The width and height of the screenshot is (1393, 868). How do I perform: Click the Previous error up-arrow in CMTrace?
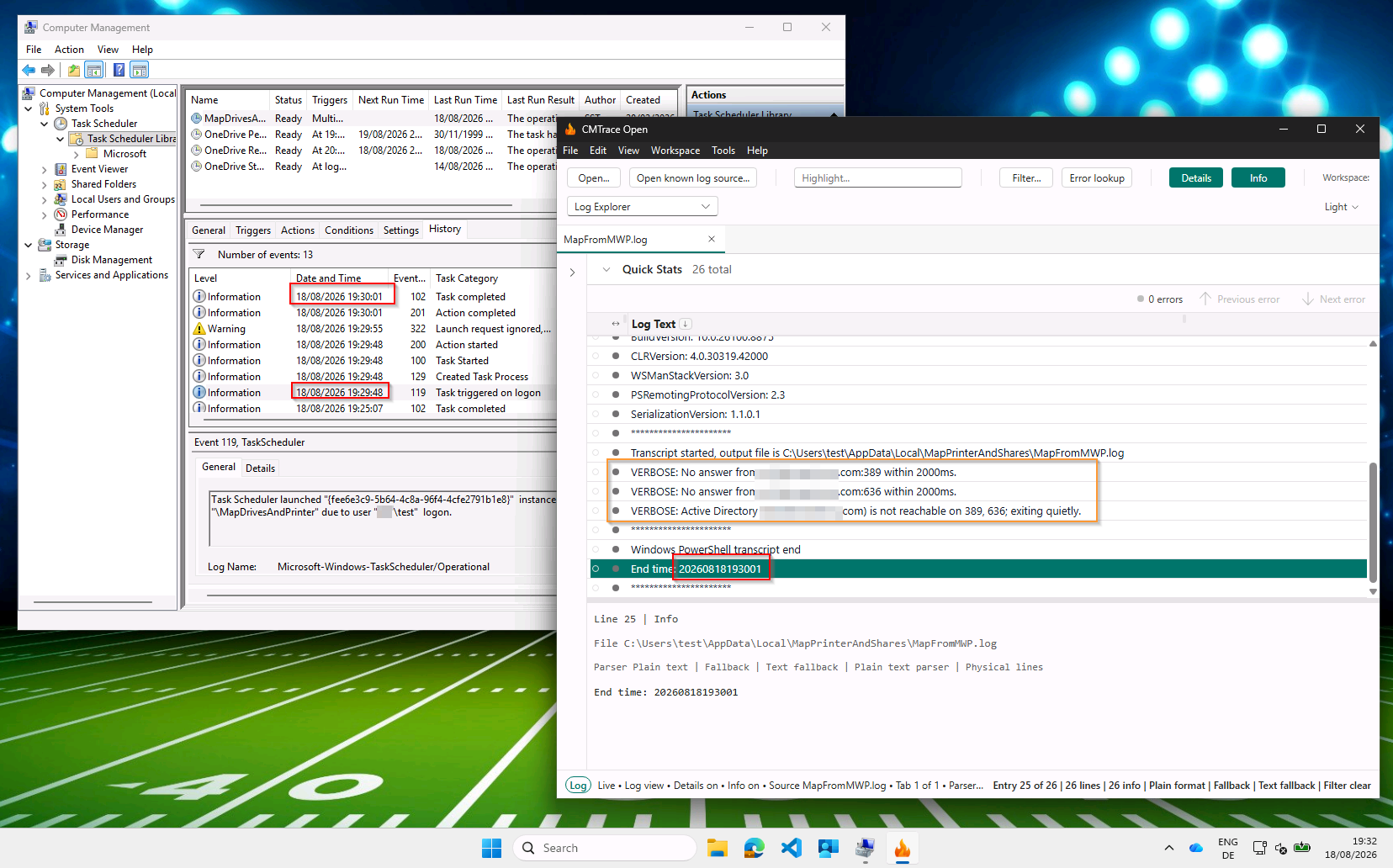click(x=1205, y=299)
